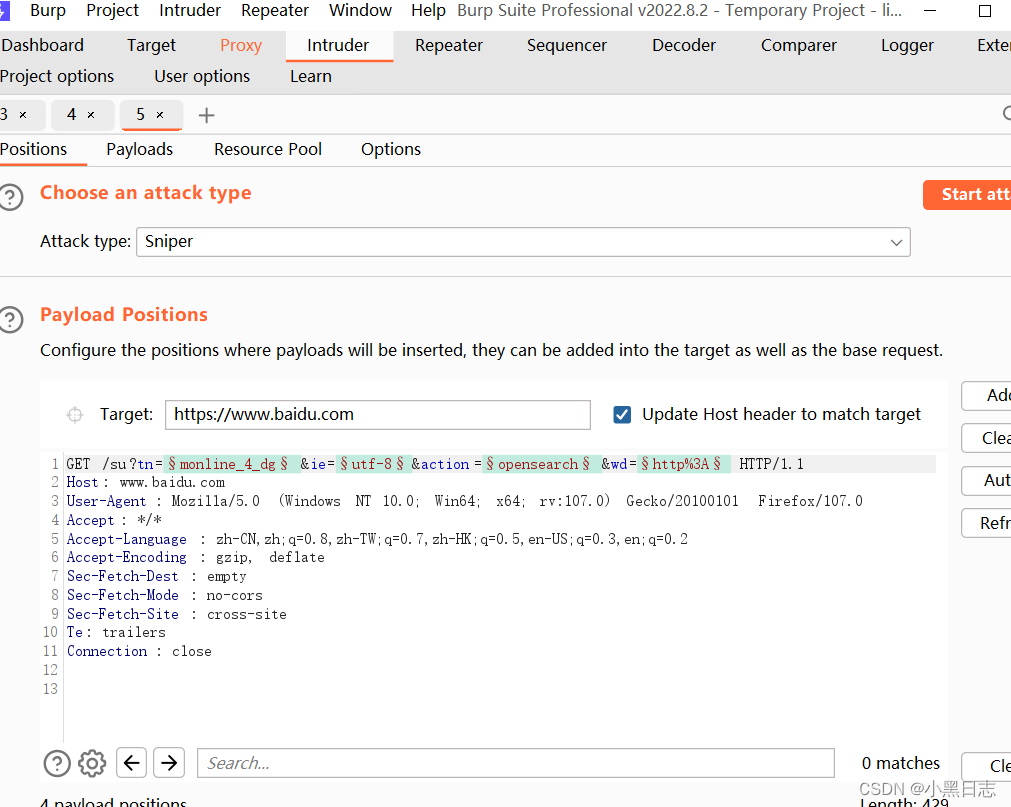Switch to the Proxy tab
The height and width of the screenshot is (807, 1011).
[x=240, y=45]
